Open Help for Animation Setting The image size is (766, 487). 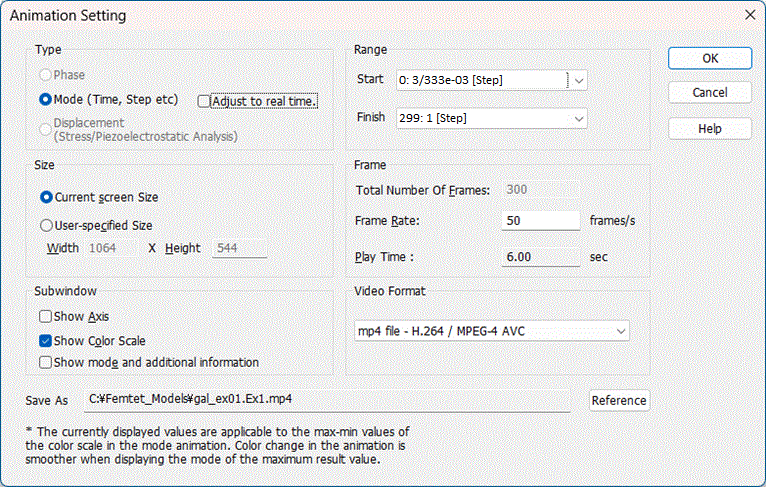pyautogui.click(x=710, y=128)
